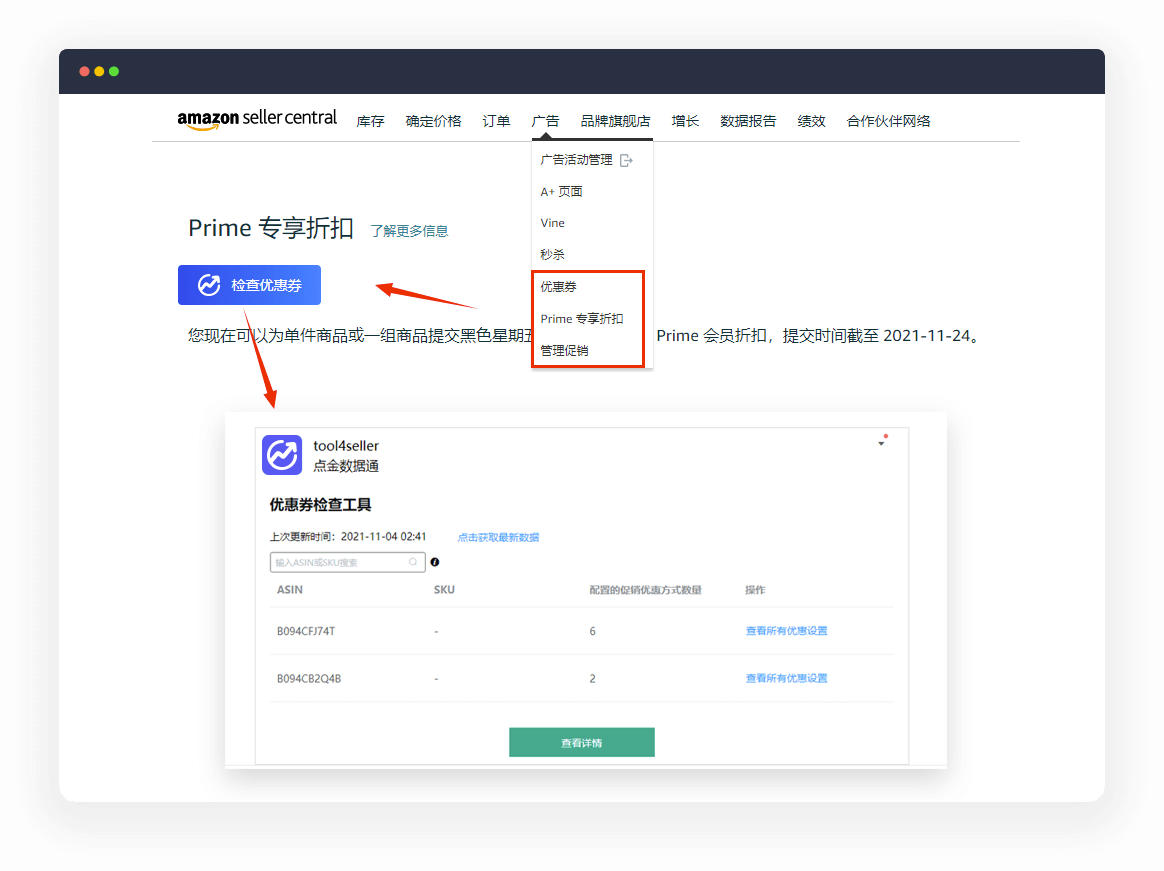Open 查看所有优惠设置 for B094CFJ74T

tap(786, 631)
